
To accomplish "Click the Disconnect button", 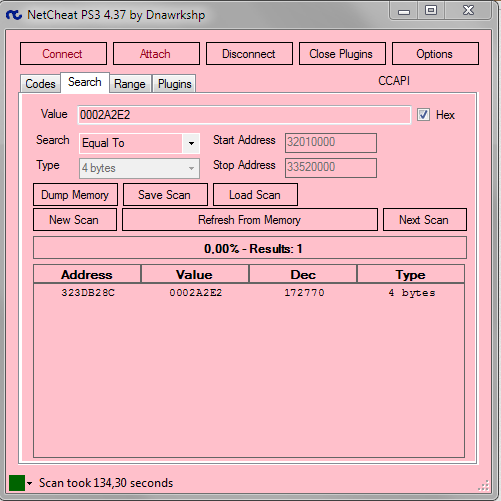I will [x=249, y=54].
